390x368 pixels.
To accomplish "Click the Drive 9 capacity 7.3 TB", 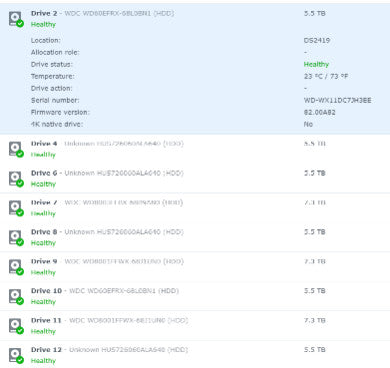I will 315,261.
